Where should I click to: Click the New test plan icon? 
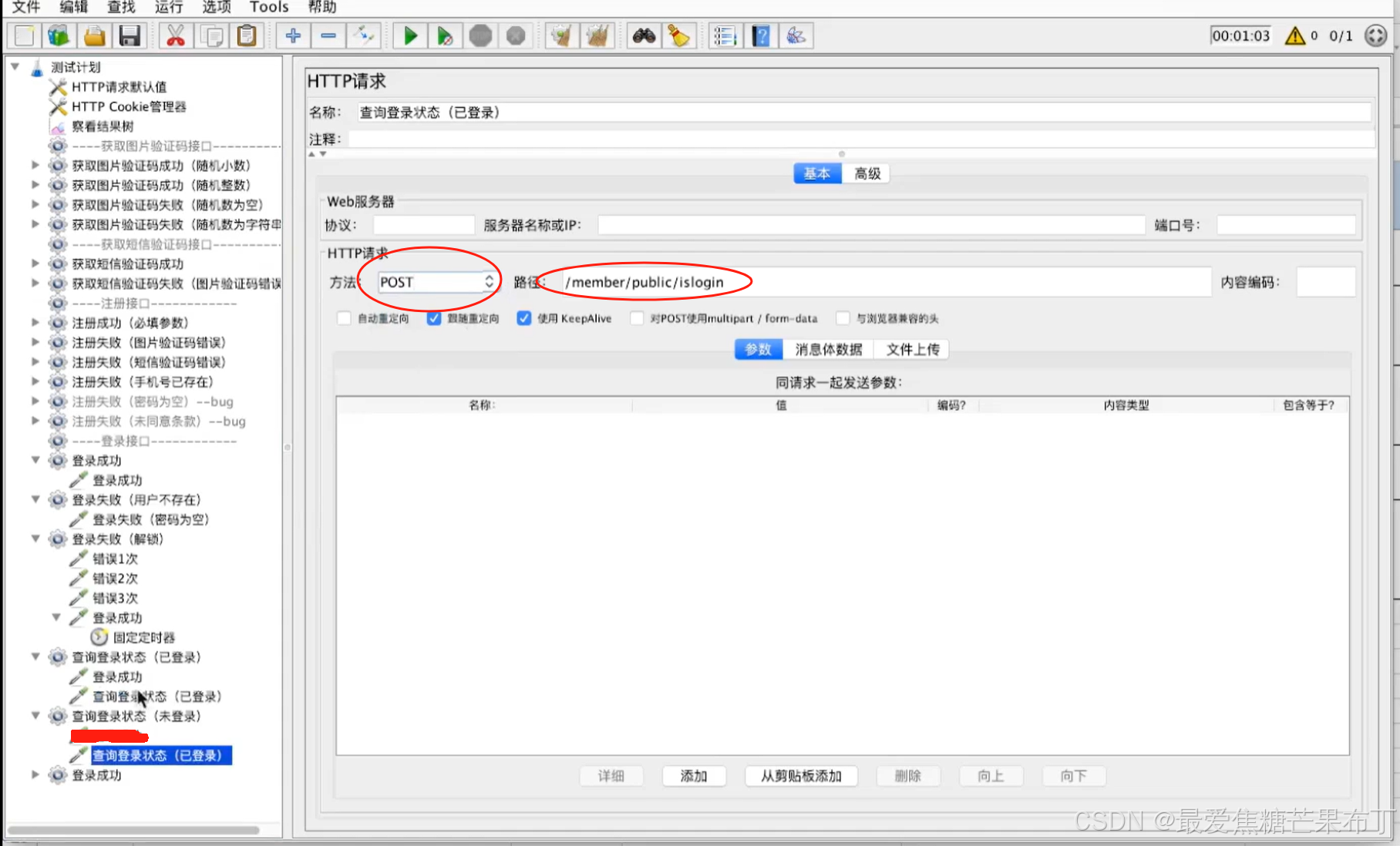click(x=25, y=35)
